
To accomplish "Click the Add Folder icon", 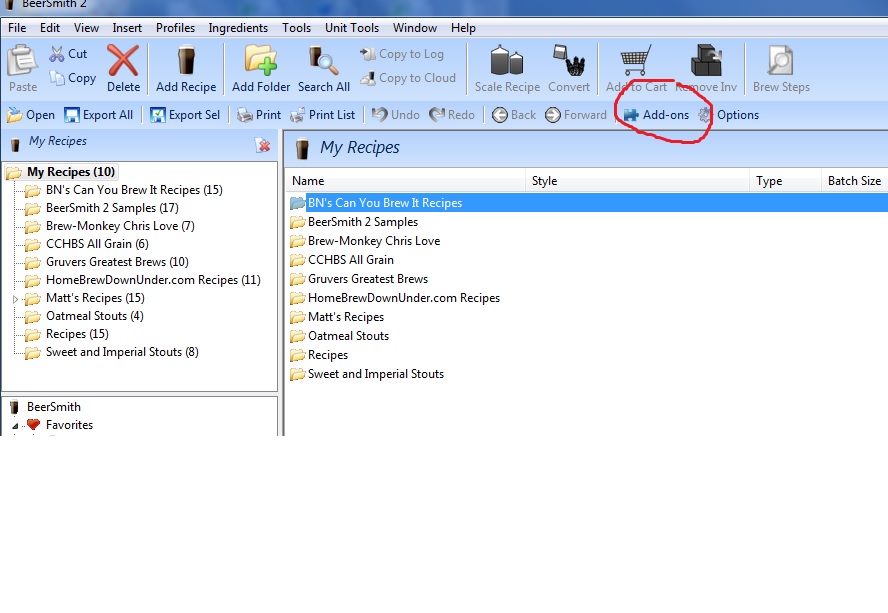I will [x=261, y=61].
